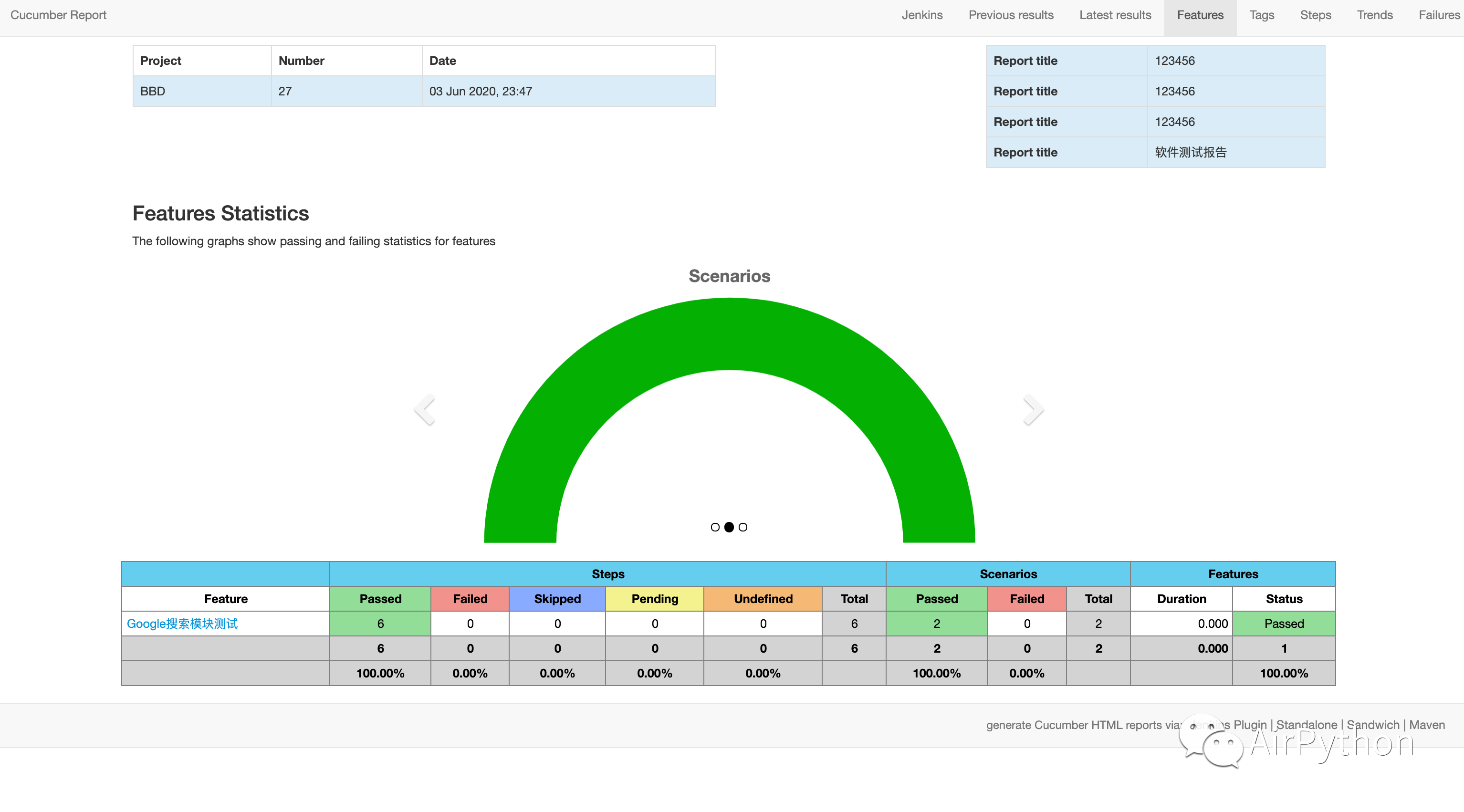Select the third carousel indicator dot

click(743, 527)
